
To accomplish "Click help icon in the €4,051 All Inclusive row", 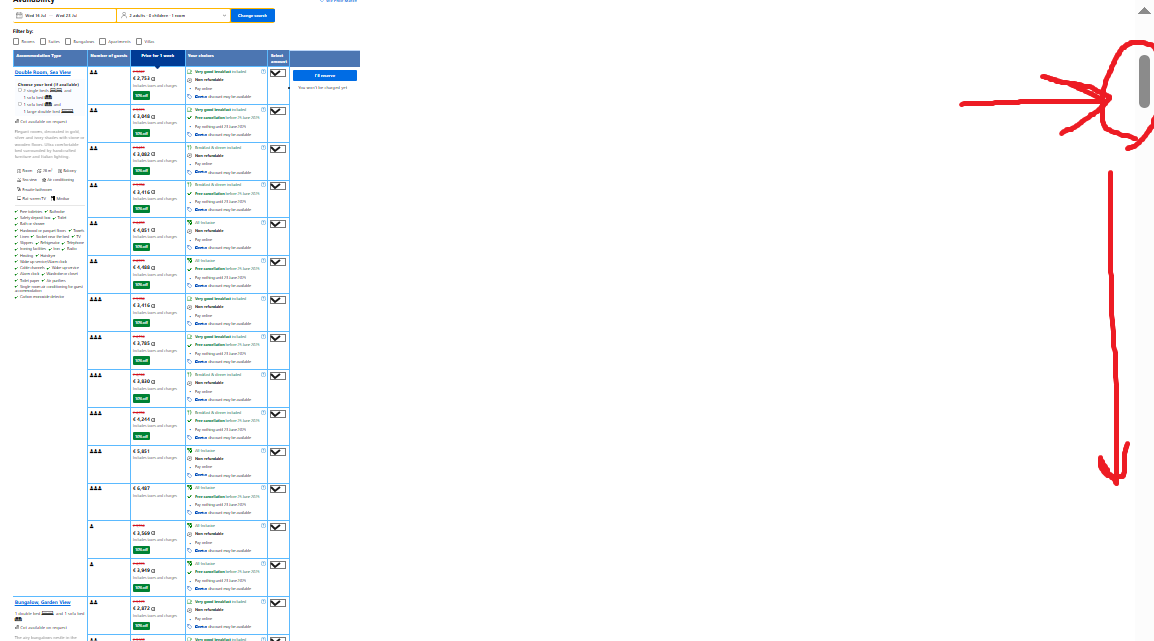I will coord(263,223).
